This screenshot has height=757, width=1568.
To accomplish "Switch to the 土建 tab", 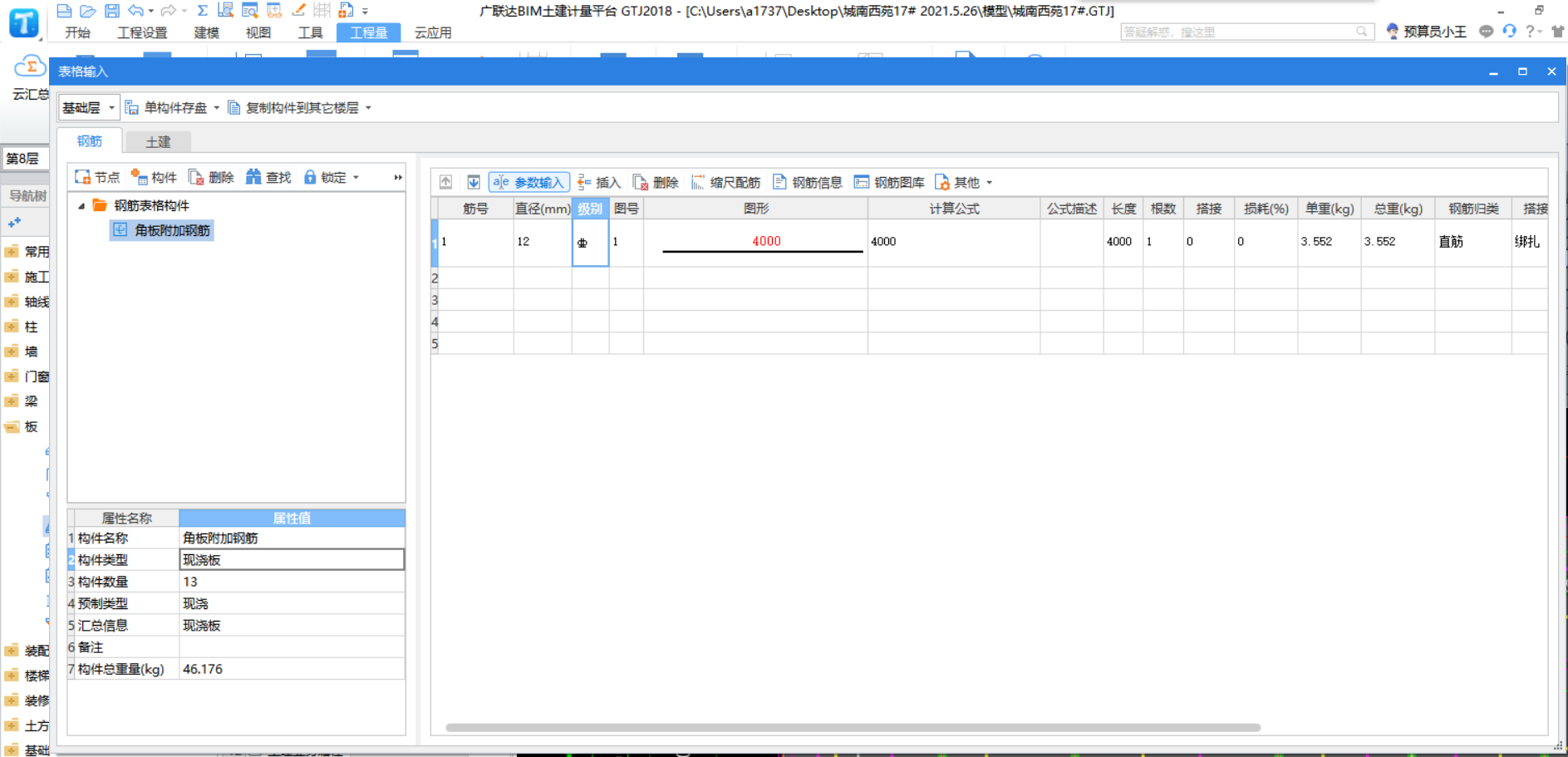I will pos(158,141).
